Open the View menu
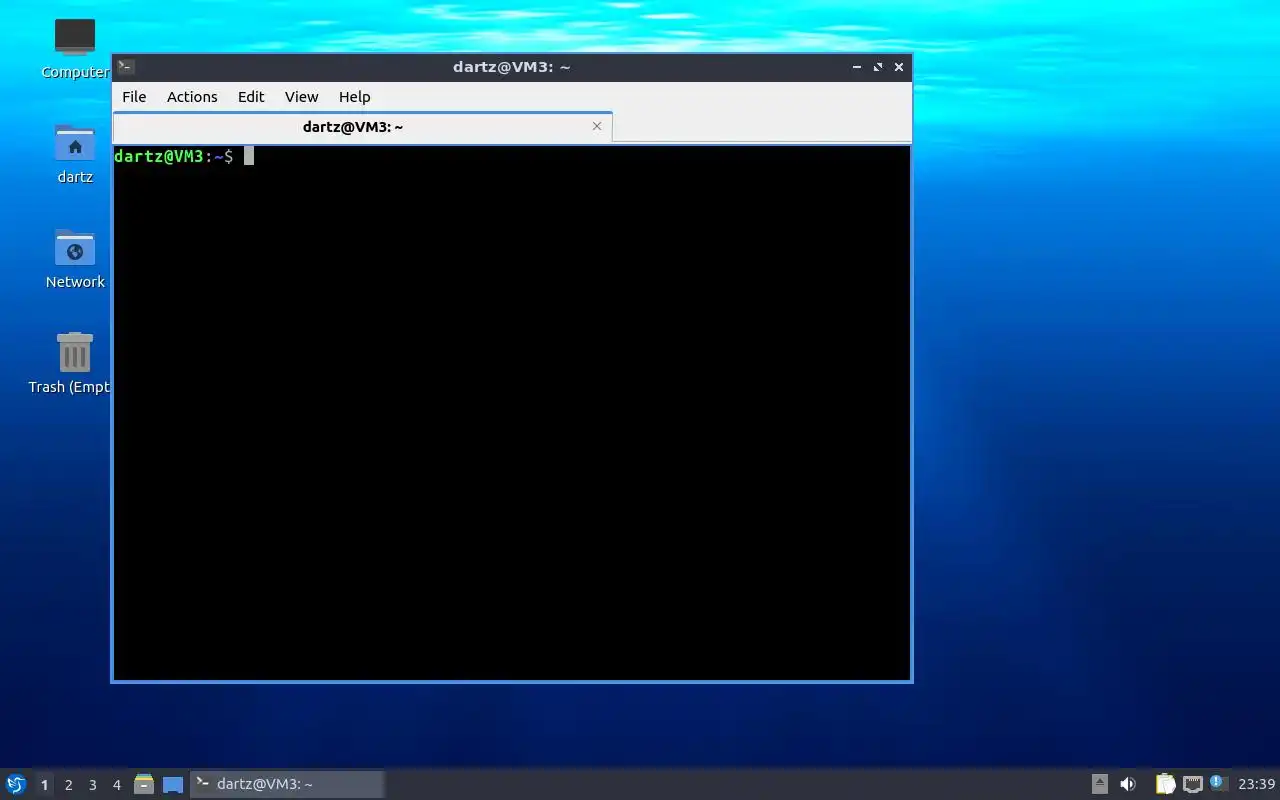The height and width of the screenshot is (800, 1280). click(301, 97)
